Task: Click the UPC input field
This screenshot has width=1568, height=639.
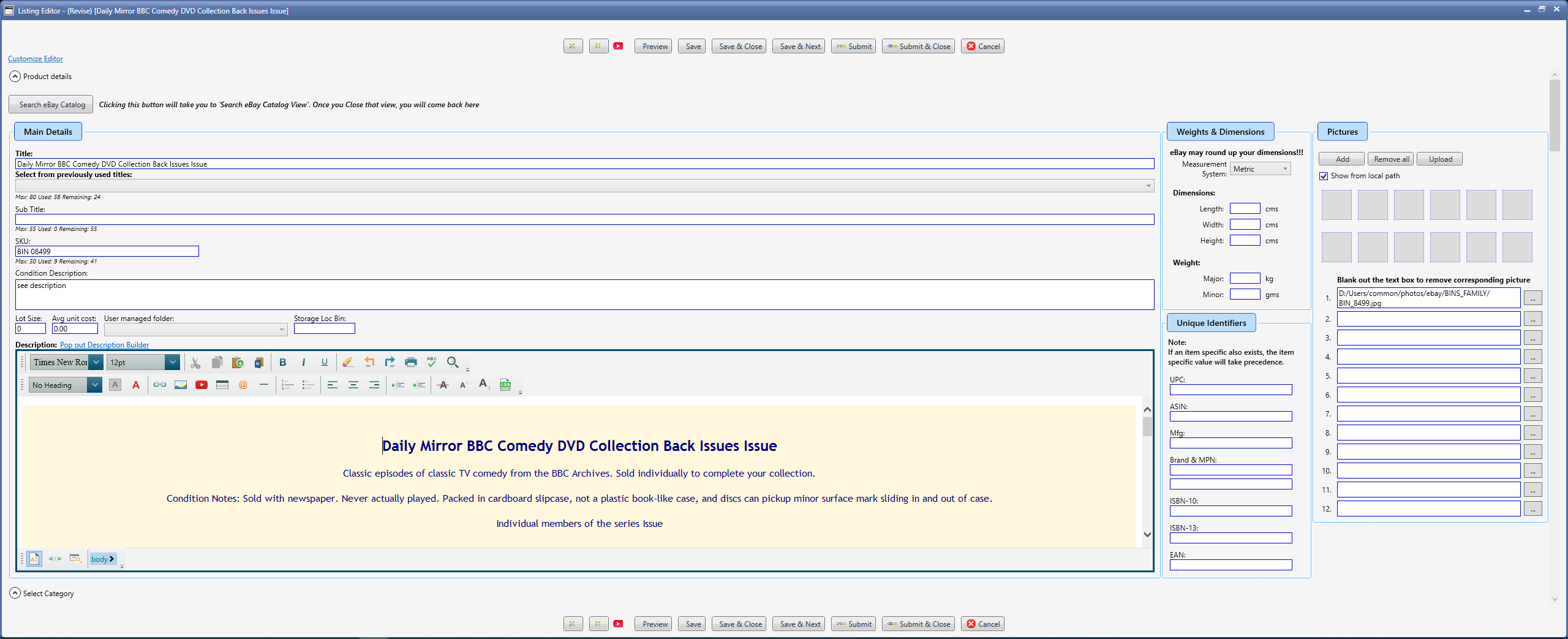Action: [x=1231, y=390]
